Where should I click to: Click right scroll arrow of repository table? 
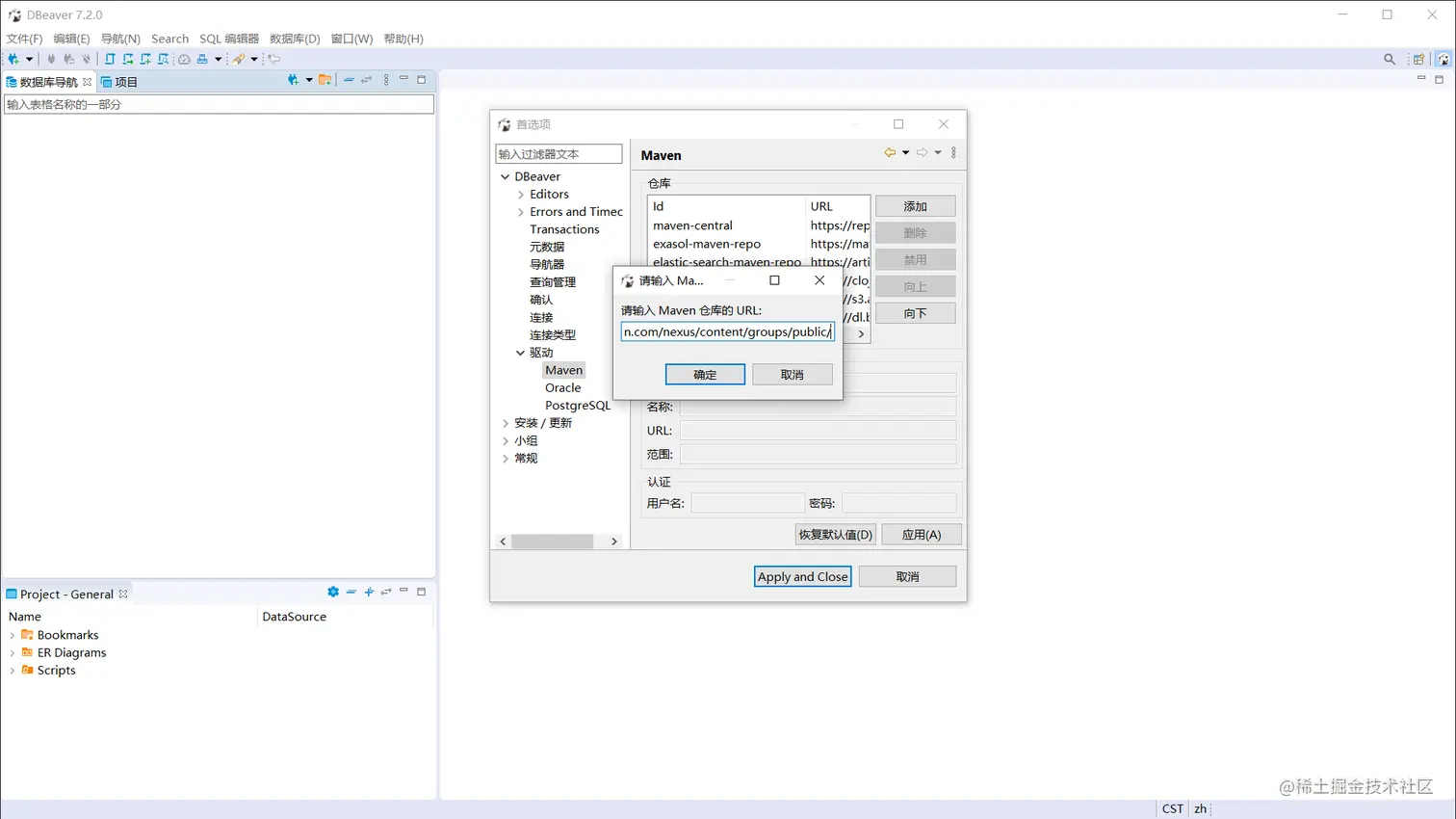point(861,333)
